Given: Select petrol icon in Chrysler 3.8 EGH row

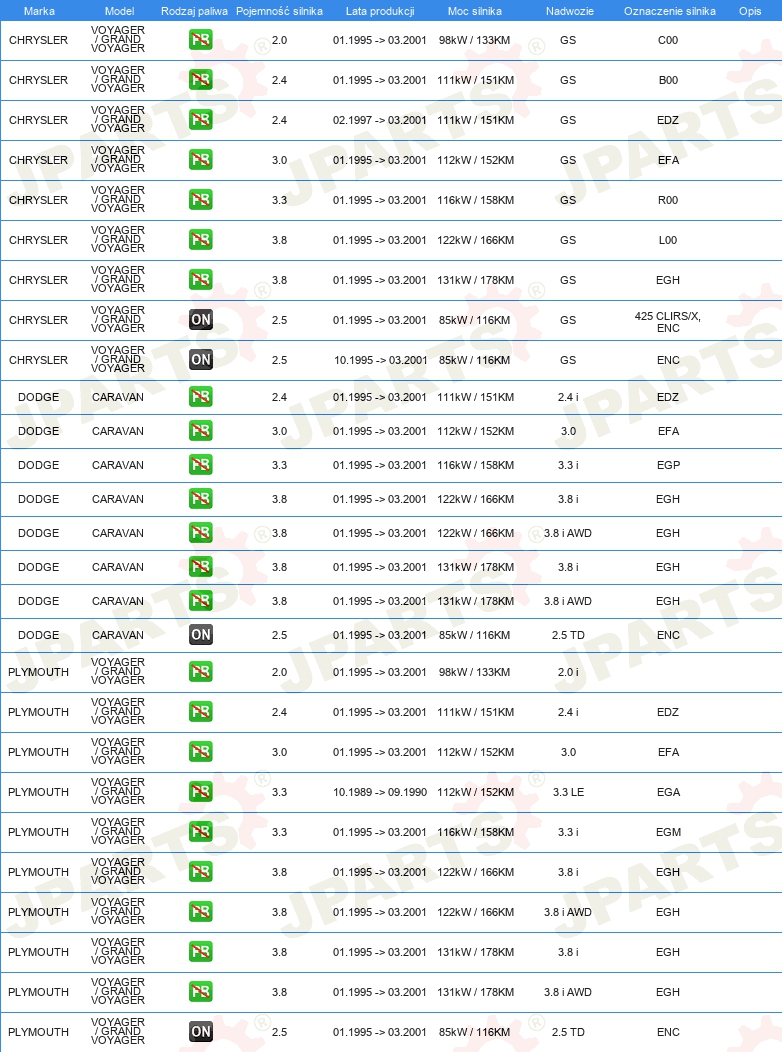Looking at the screenshot, I should (x=201, y=279).
